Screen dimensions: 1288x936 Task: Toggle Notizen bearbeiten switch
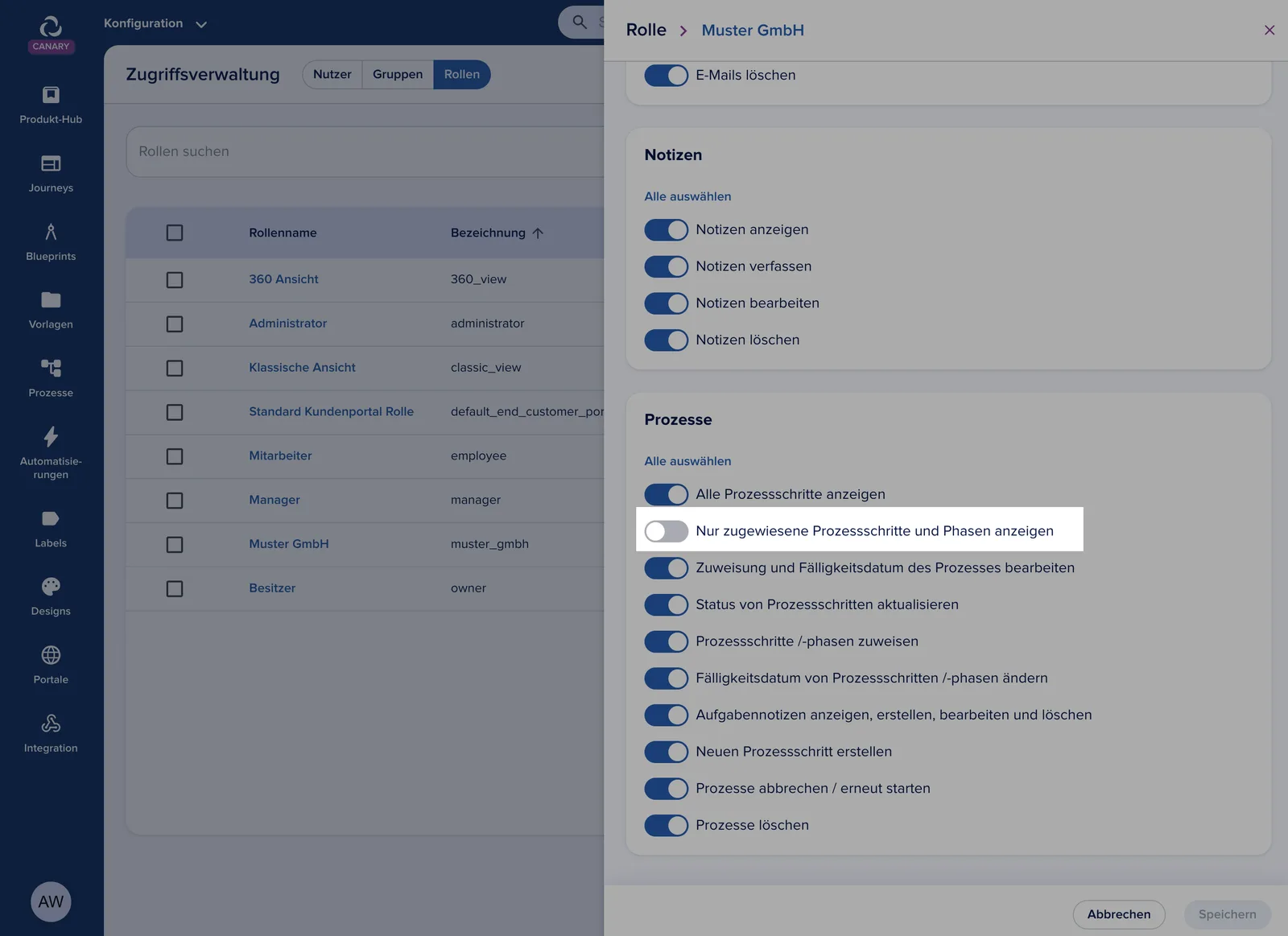tap(667, 303)
